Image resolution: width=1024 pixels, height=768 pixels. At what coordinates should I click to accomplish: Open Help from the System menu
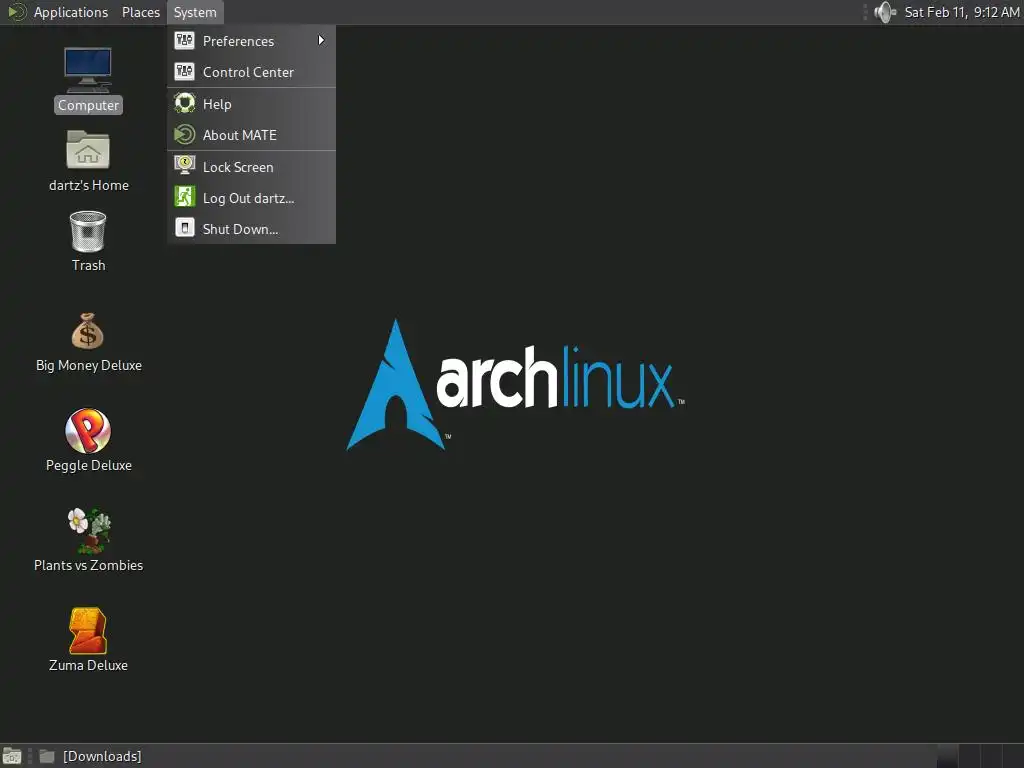point(251,104)
